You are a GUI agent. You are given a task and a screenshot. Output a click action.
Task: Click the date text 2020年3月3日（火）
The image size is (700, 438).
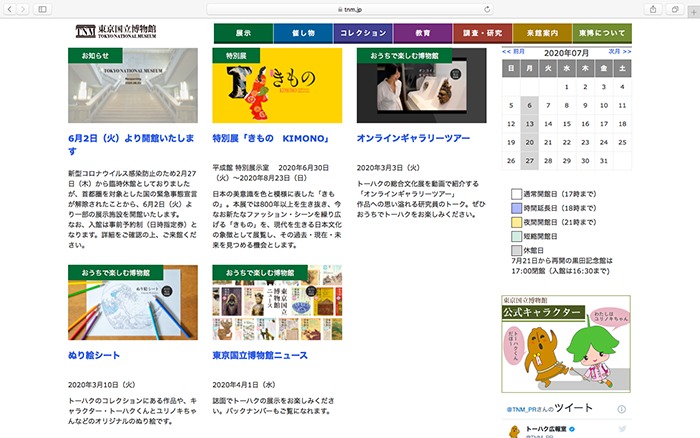pyautogui.click(x=388, y=168)
